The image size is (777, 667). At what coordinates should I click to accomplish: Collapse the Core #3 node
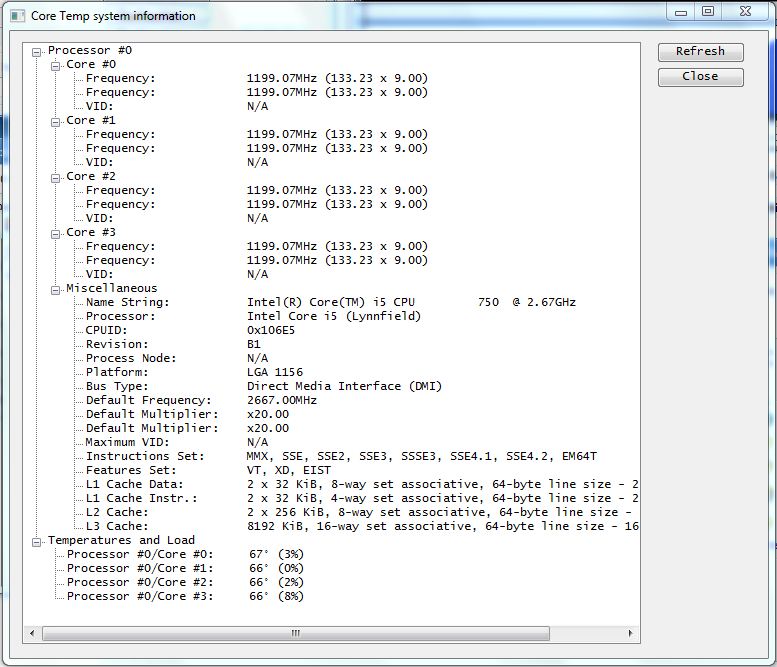pos(56,234)
